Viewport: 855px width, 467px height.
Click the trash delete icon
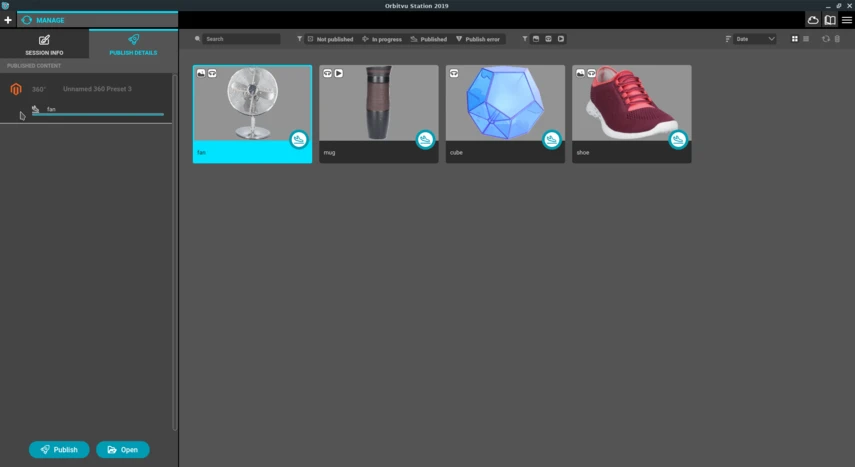[838, 39]
